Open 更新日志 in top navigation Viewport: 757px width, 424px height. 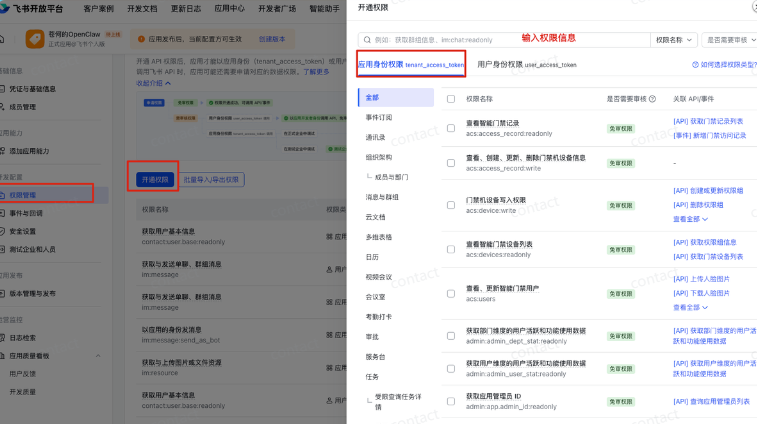coord(186,8)
